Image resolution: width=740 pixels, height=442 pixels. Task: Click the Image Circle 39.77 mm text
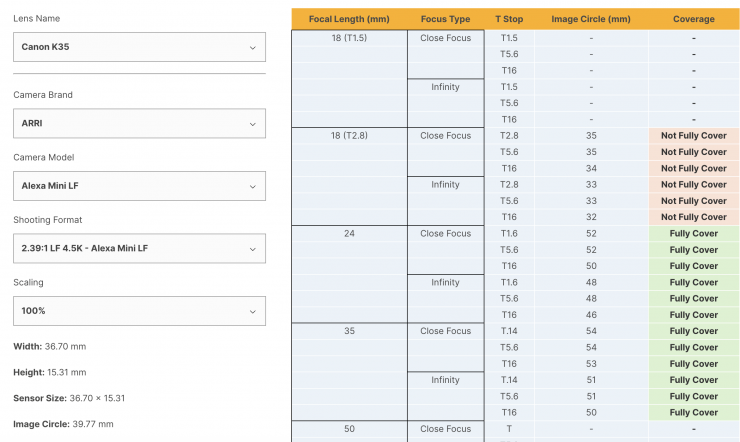click(x=63, y=424)
